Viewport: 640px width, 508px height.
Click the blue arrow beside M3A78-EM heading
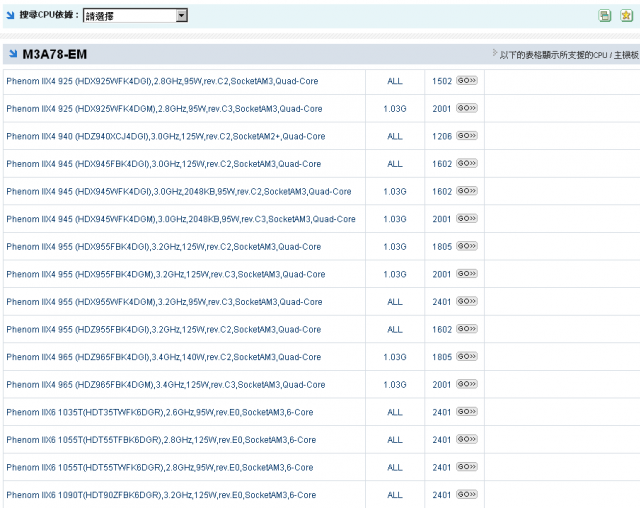13,54
